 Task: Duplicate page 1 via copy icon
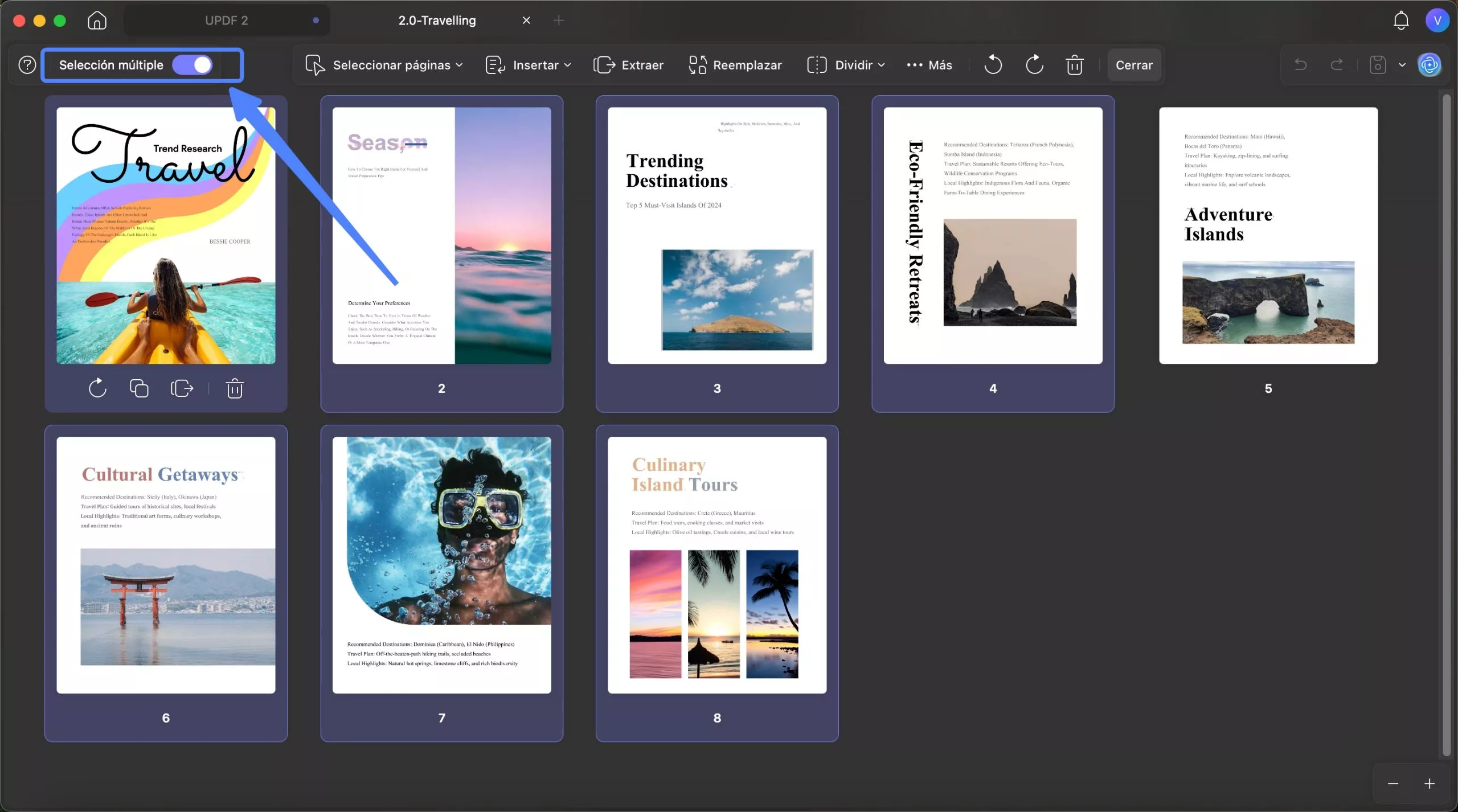tap(139, 388)
